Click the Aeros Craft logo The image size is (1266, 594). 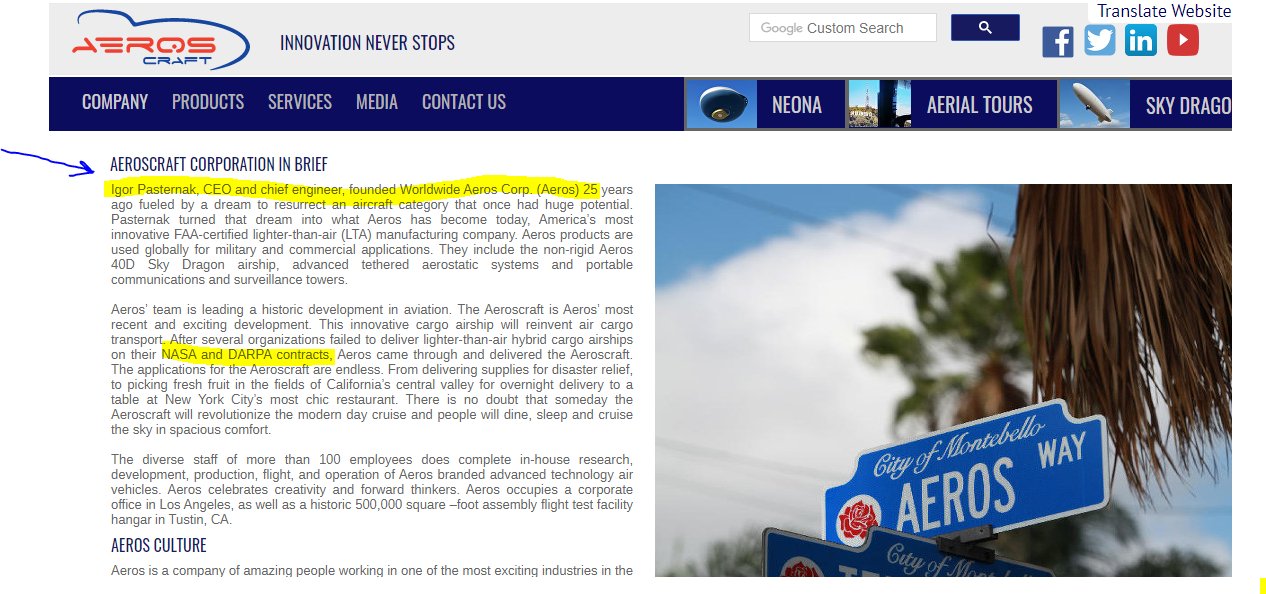(160, 41)
